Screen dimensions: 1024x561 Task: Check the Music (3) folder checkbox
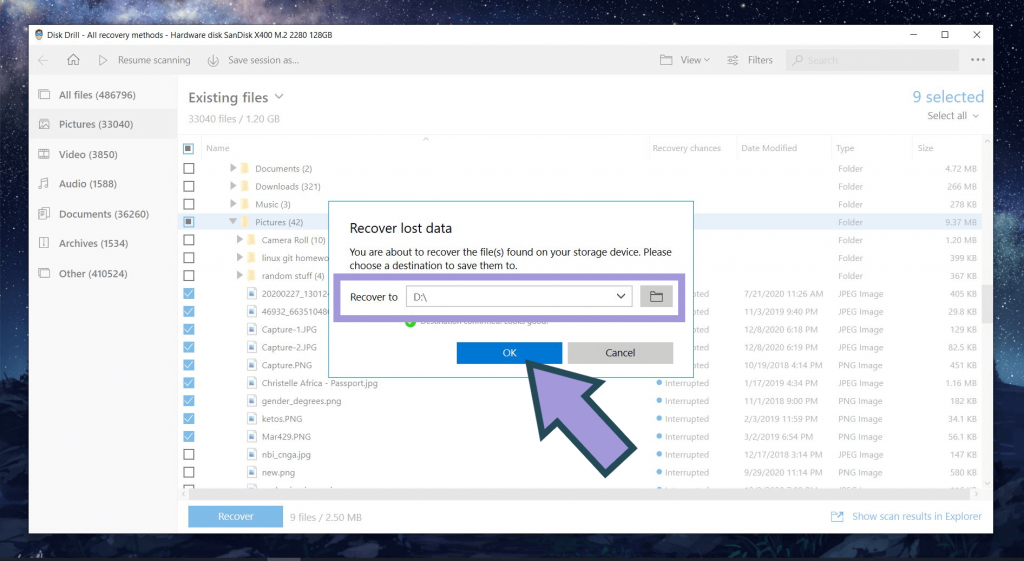tap(189, 204)
